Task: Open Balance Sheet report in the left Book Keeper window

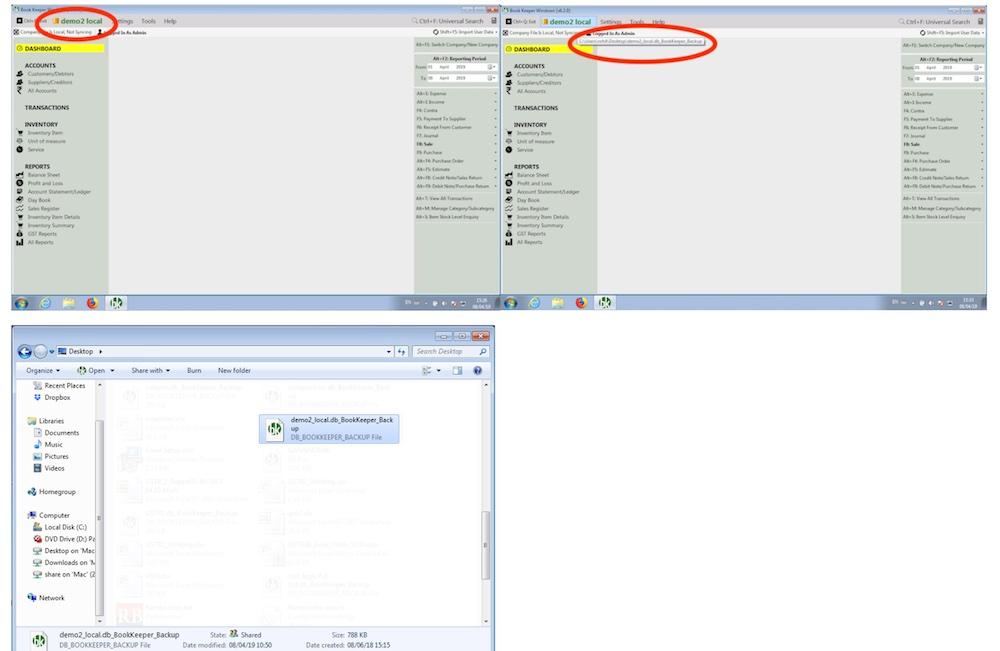Action: pyautogui.click(x=44, y=175)
